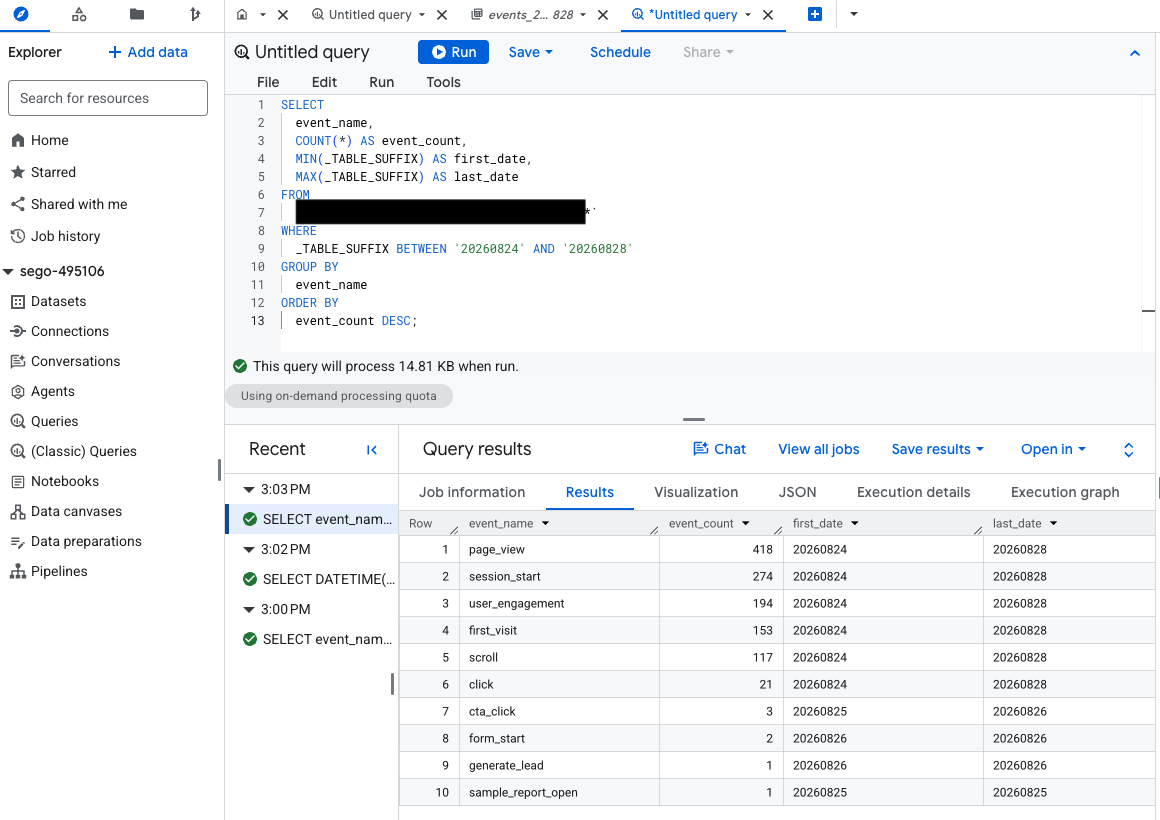Image resolution: width=1160 pixels, height=820 pixels.
Task: Switch to the first Untitled query tab
Action: click(x=362, y=15)
